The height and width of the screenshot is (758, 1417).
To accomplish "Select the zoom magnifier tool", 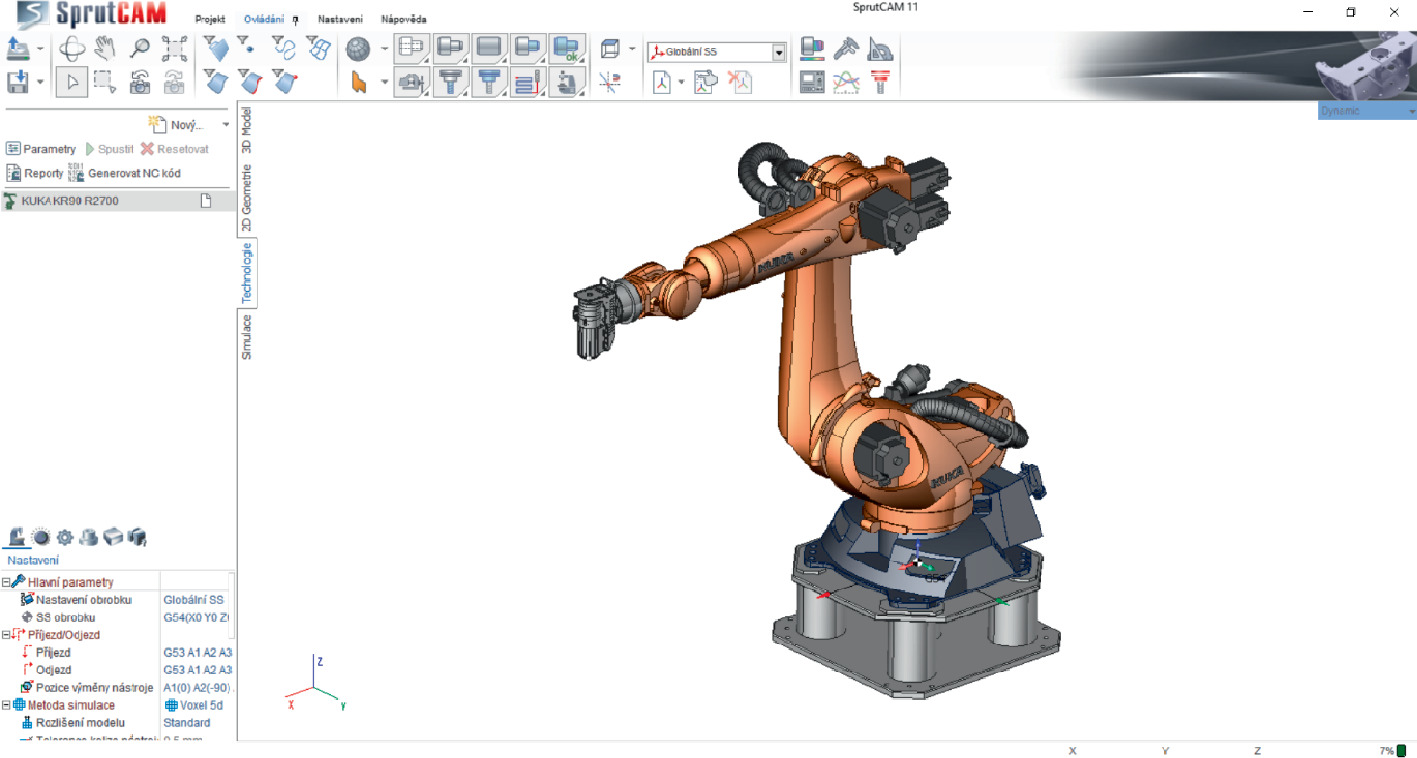I will [x=140, y=48].
